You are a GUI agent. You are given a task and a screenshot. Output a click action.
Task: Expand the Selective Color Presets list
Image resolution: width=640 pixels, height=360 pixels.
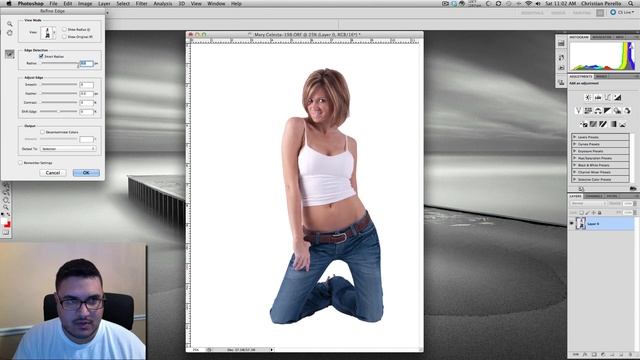click(x=575, y=180)
